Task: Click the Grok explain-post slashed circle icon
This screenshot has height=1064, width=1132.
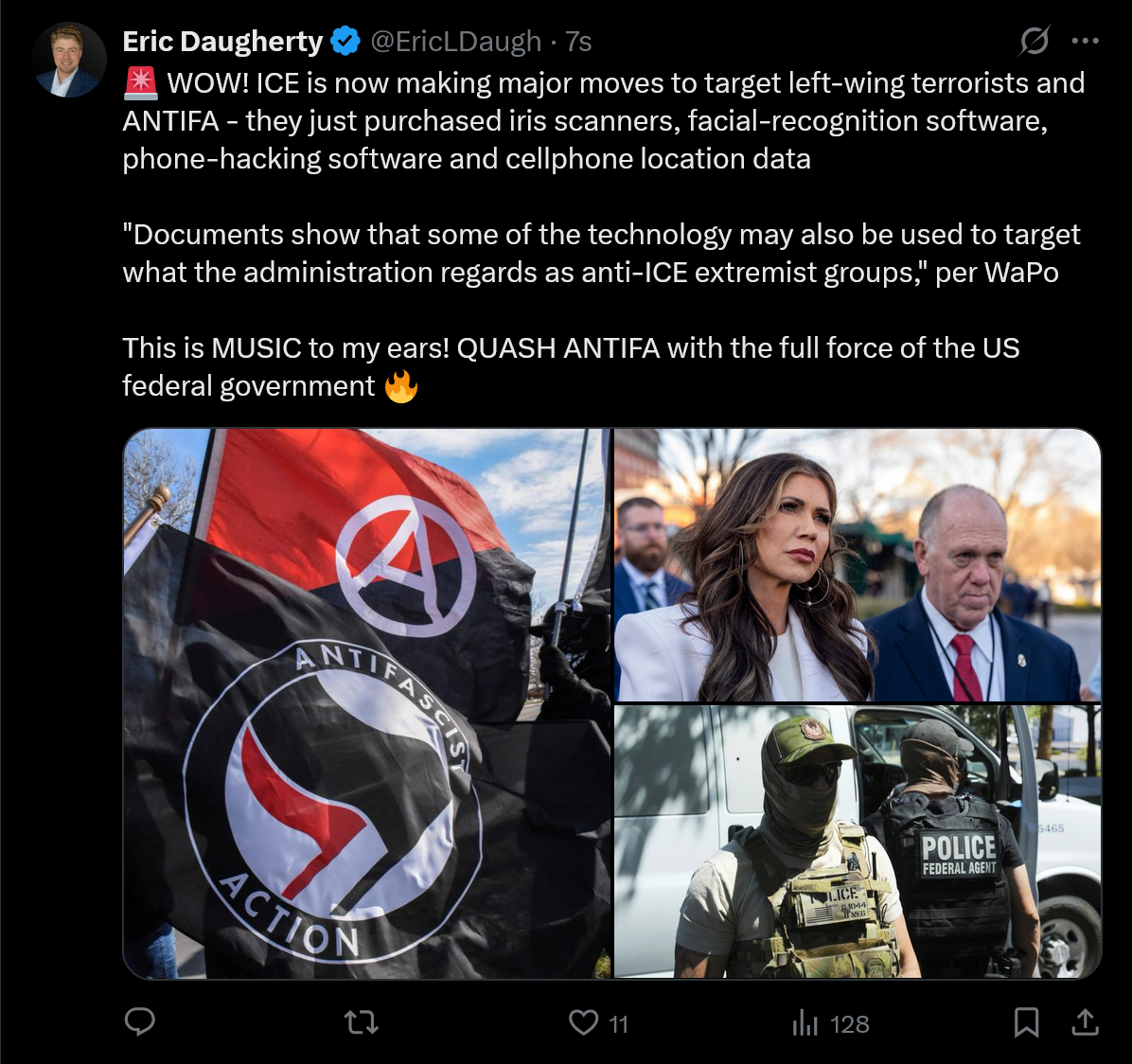Action: pyautogui.click(x=1034, y=41)
